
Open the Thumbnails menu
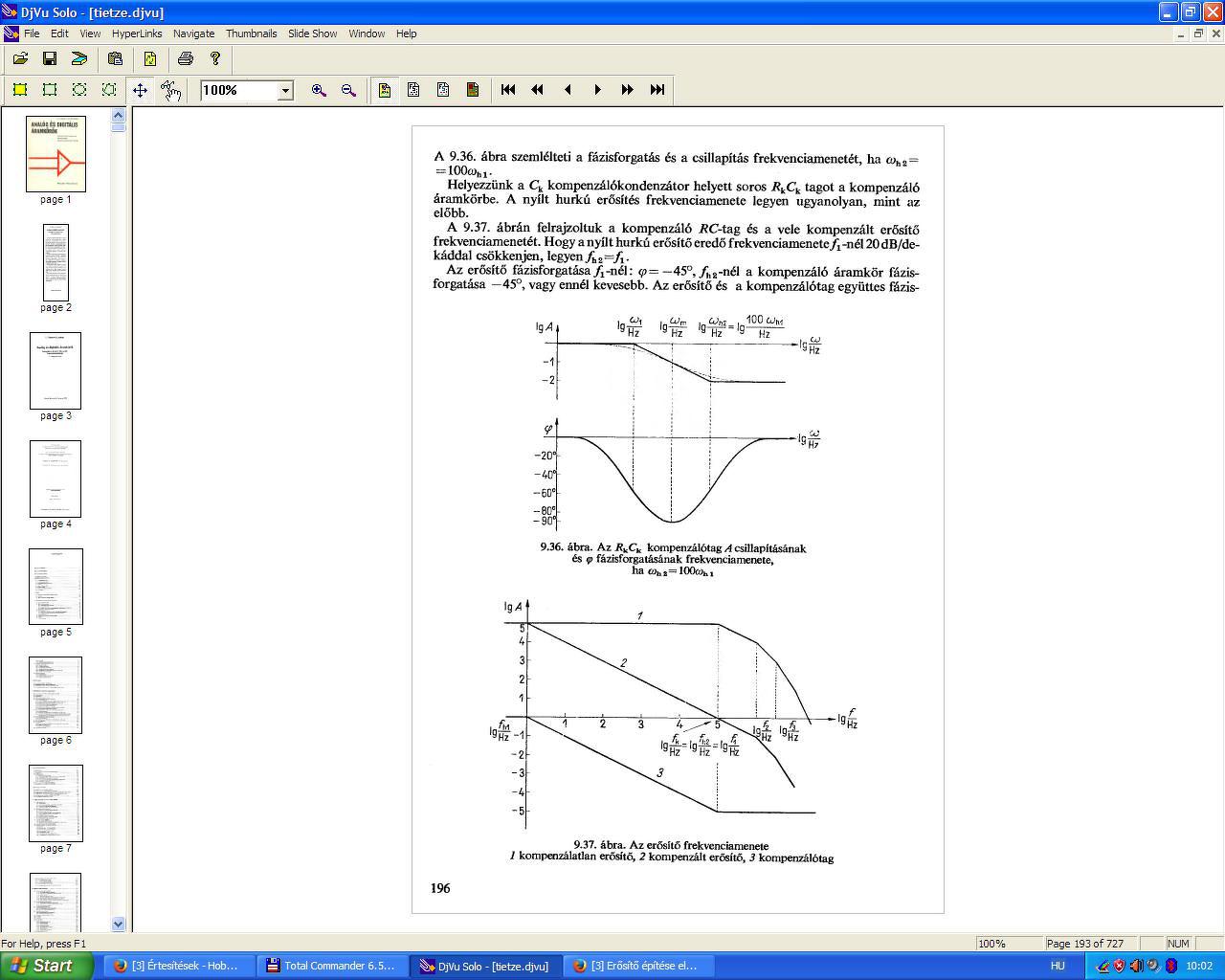(251, 33)
